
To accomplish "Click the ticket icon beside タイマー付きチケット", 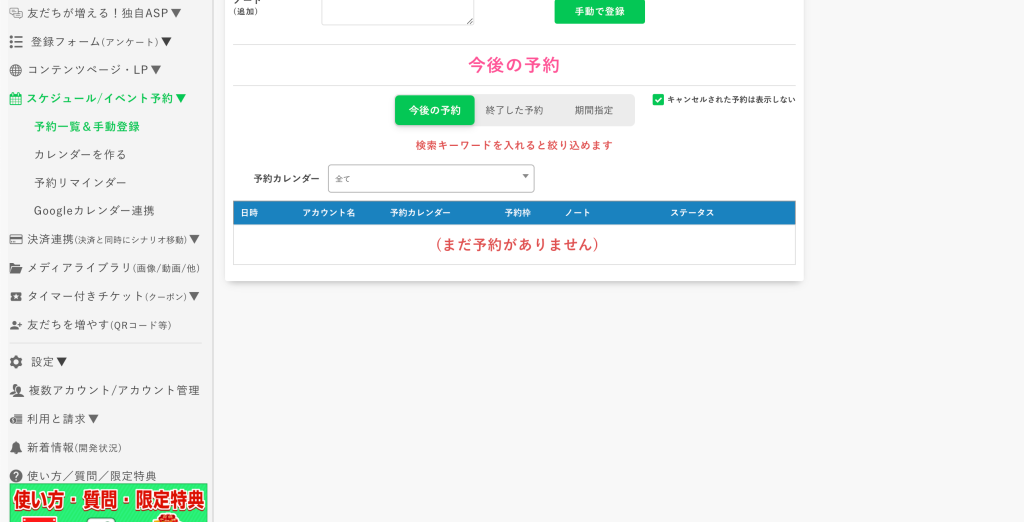I will pyautogui.click(x=16, y=297).
